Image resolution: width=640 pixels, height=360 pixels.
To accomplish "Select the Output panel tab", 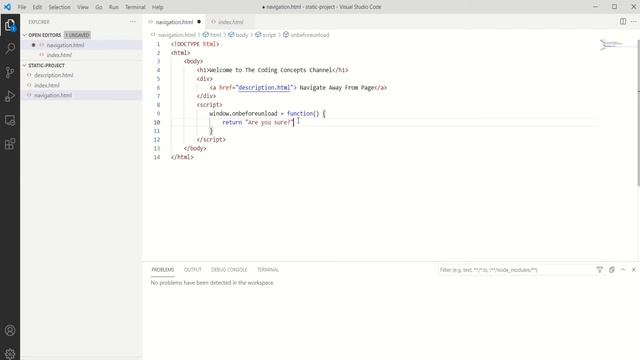I will [x=193, y=270].
